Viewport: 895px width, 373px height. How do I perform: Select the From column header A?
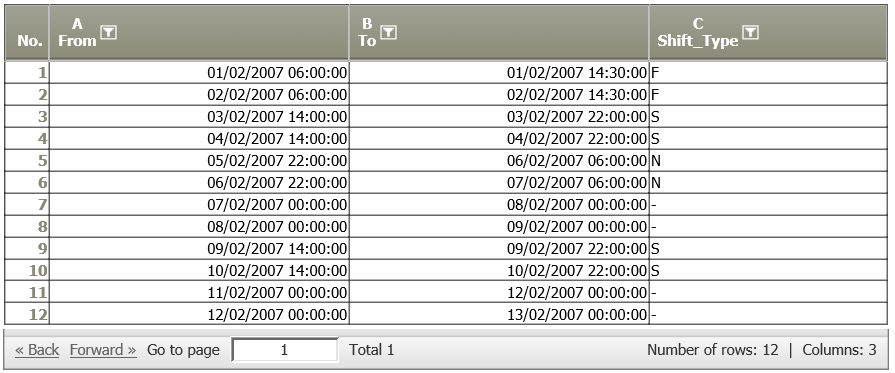(199, 33)
